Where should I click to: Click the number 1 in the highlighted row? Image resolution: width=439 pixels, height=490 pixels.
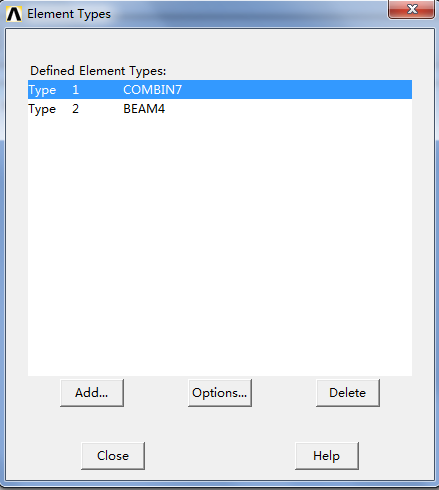(76, 90)
